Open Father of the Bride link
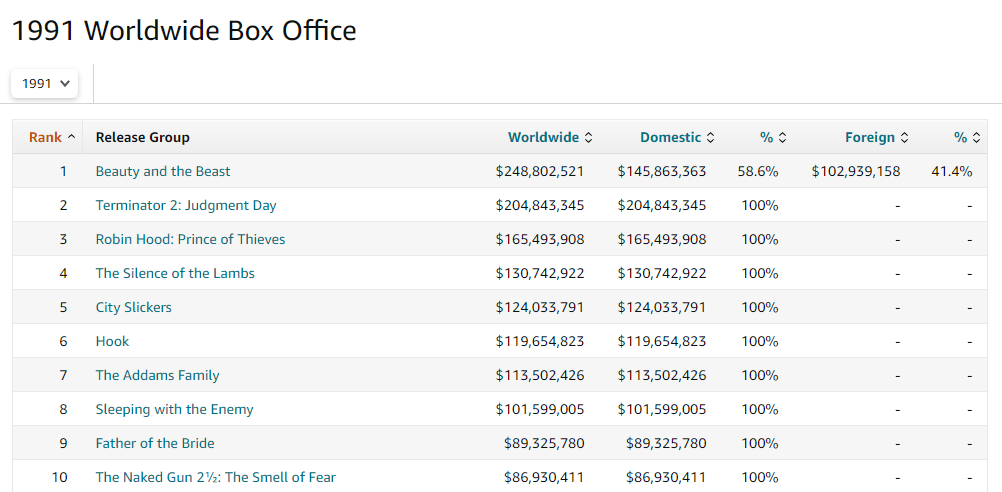This screenshot has height=492, width=1002. pos(155,443)
